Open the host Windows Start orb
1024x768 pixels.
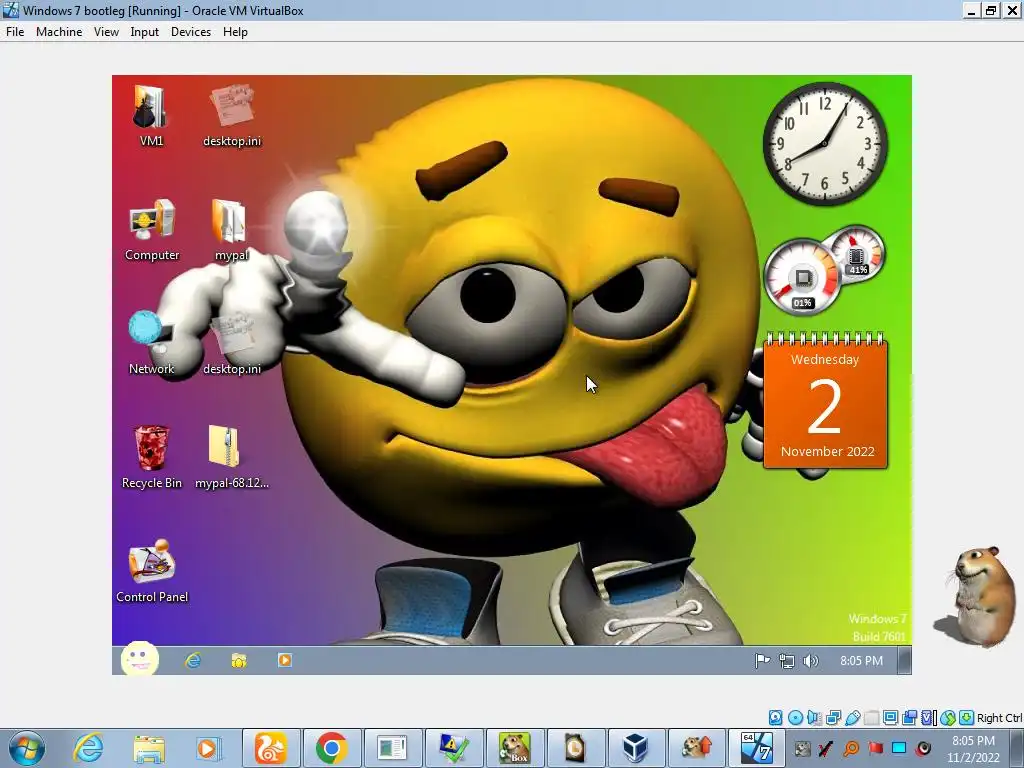point(27,748)
